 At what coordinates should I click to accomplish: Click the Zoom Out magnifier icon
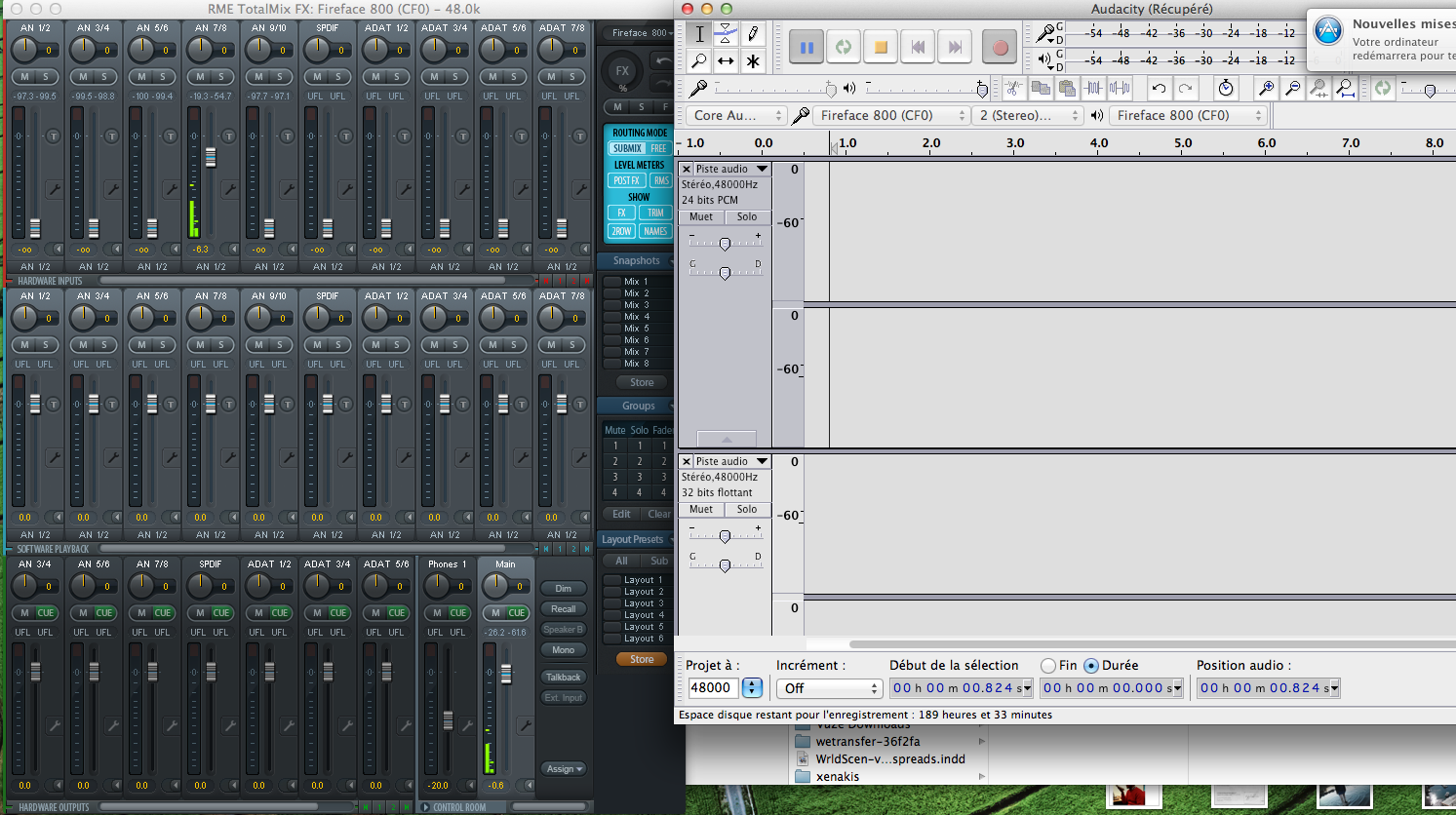coord(1292,89)
